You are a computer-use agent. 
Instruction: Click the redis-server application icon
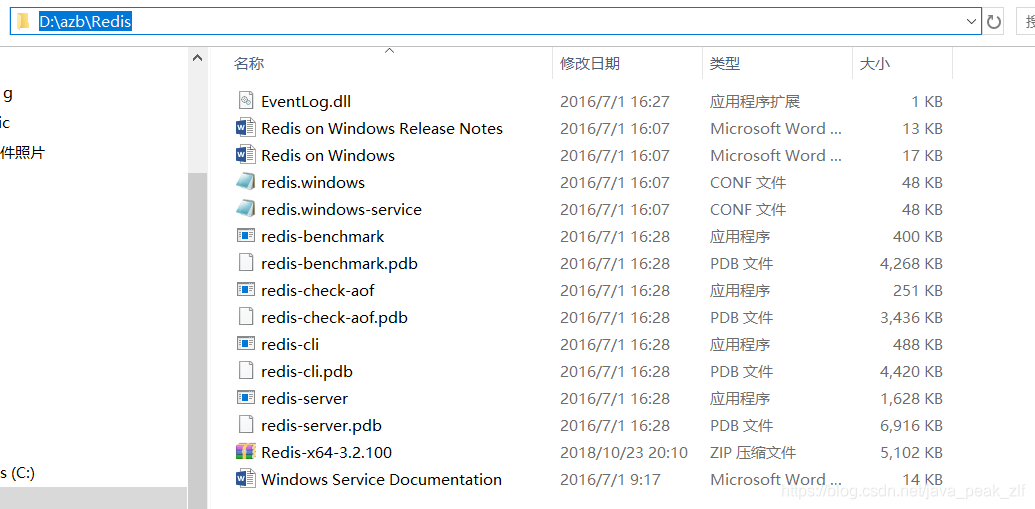click(246, 397)
